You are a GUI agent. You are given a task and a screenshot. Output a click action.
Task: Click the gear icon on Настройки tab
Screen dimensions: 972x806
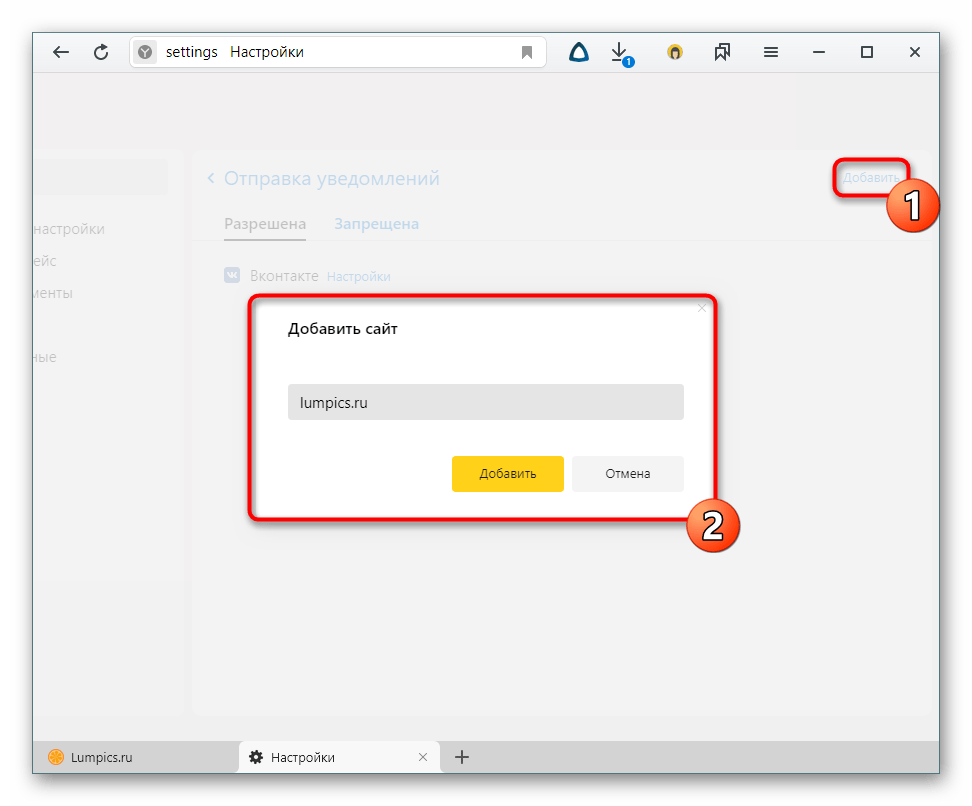[255, 757]
